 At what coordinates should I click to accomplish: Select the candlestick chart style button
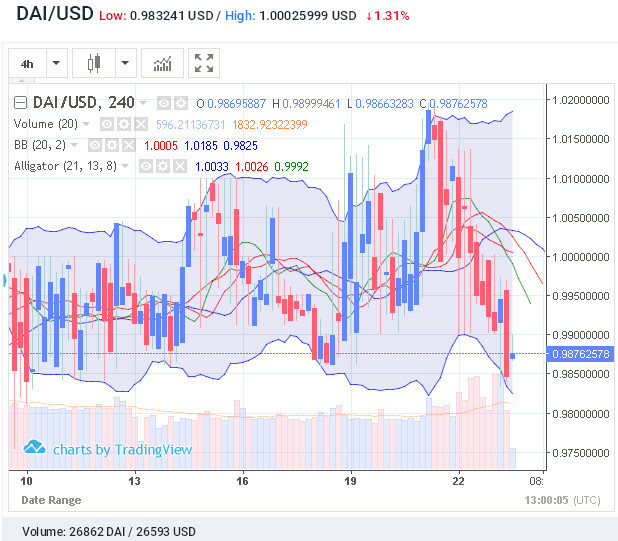pyautogui.click(x=94, y=63)
